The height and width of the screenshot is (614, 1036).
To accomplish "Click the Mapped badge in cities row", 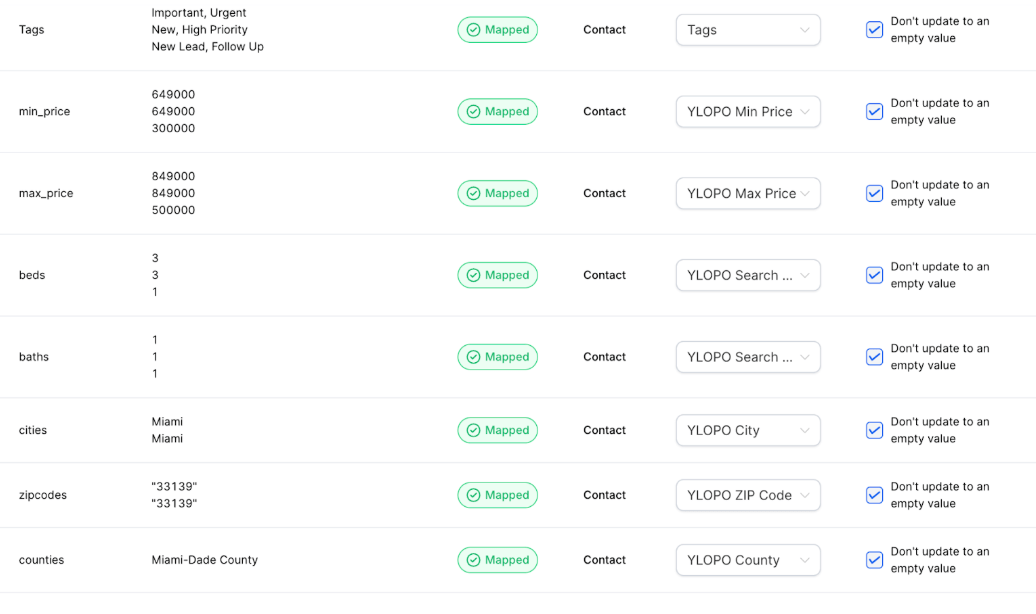I will pyautogui.click(x=497, y=430).
